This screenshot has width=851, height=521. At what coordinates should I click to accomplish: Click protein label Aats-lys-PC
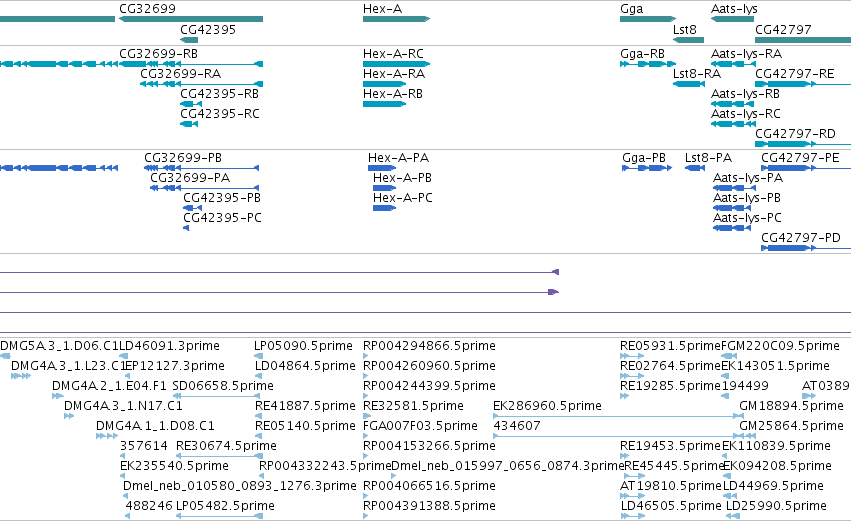point(747,219)
